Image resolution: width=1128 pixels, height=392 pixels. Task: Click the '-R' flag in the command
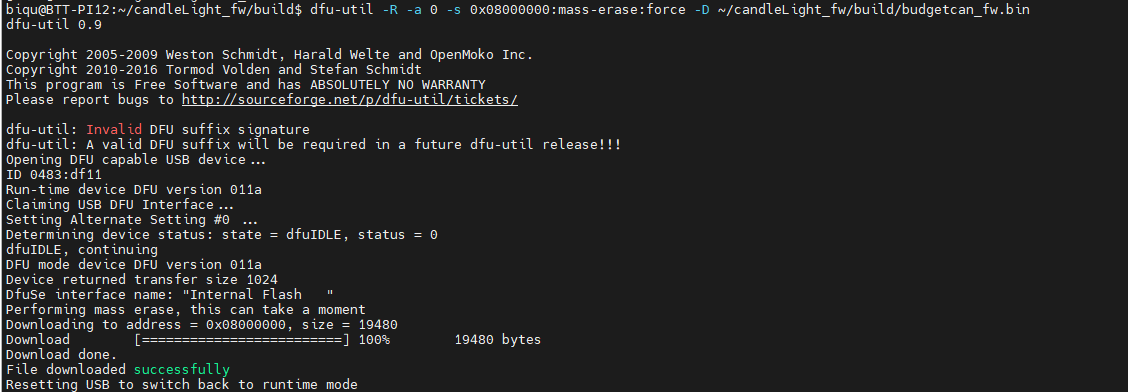pos(391,9)
